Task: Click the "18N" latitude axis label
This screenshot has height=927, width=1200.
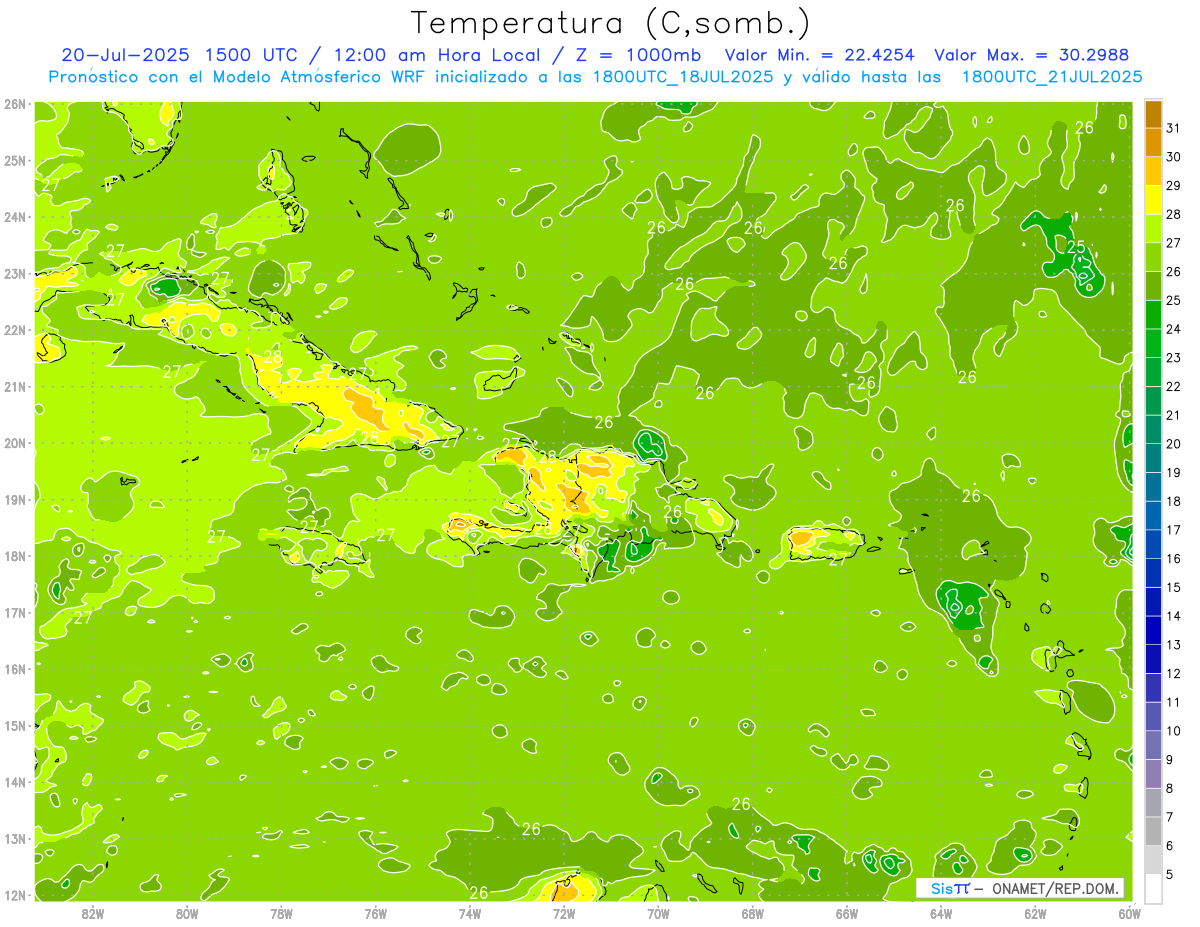Action: (15, 556)
